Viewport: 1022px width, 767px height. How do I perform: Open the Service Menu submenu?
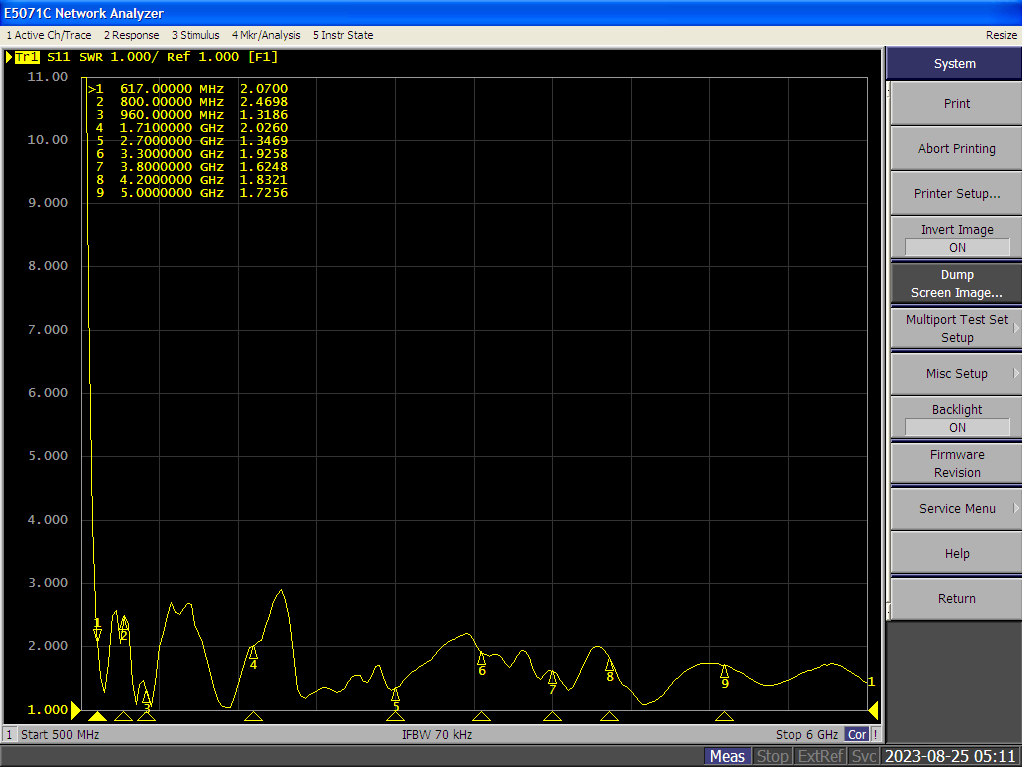click(x=956, y=508)
